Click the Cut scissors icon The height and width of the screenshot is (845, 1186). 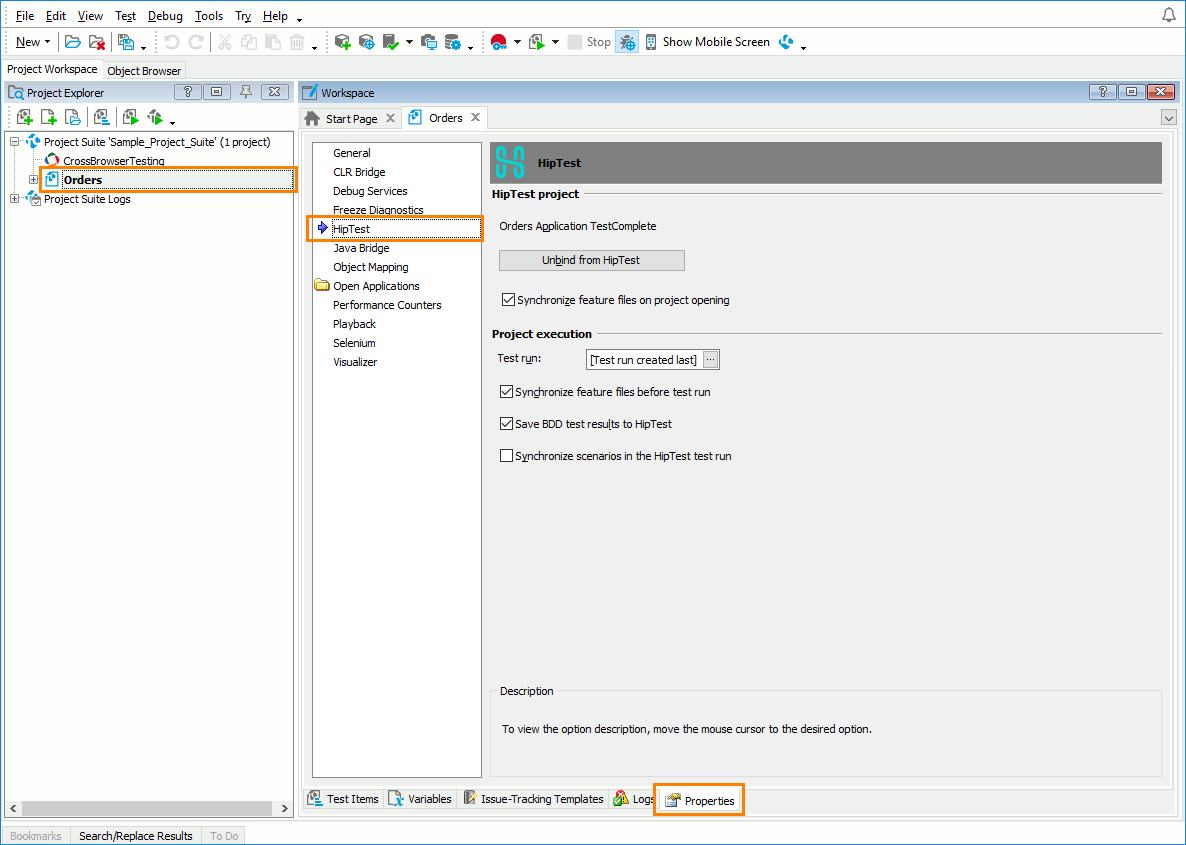[x=225, y=42]
